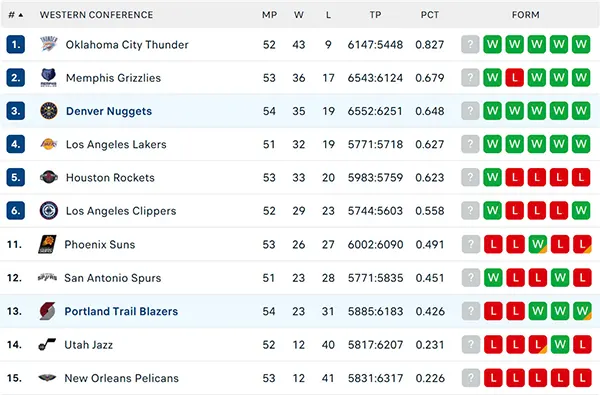
Task: Click the Utah Jazz logo
Action: click(x=47, y=344)
